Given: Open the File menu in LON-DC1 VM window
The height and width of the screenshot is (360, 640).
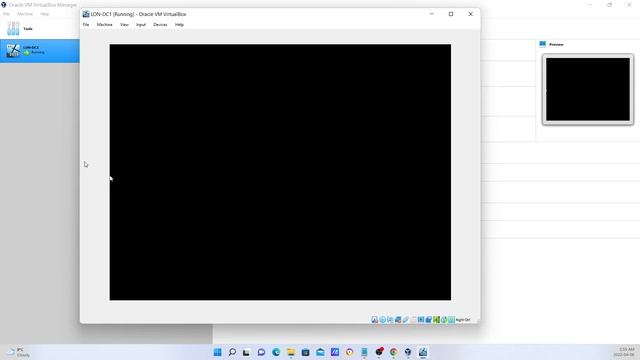Looking at the screenshot, I should tap(86, 24).
